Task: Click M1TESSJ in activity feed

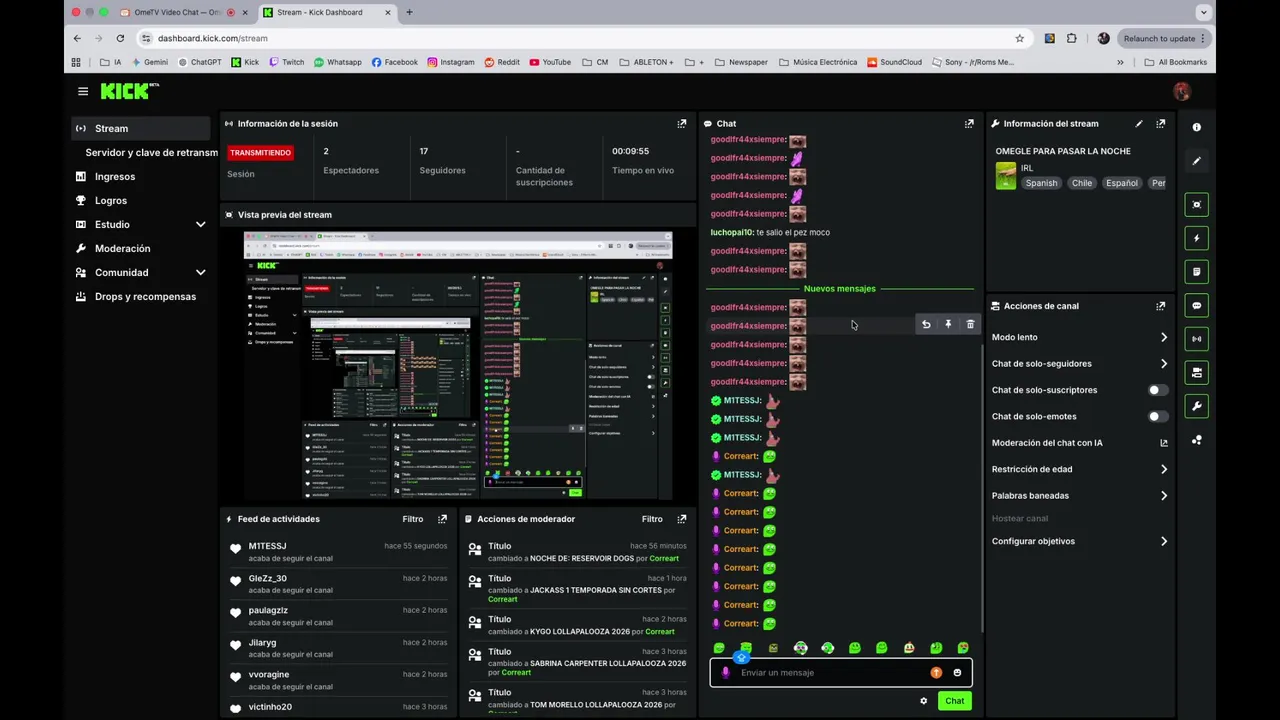Action: point(267,546)
